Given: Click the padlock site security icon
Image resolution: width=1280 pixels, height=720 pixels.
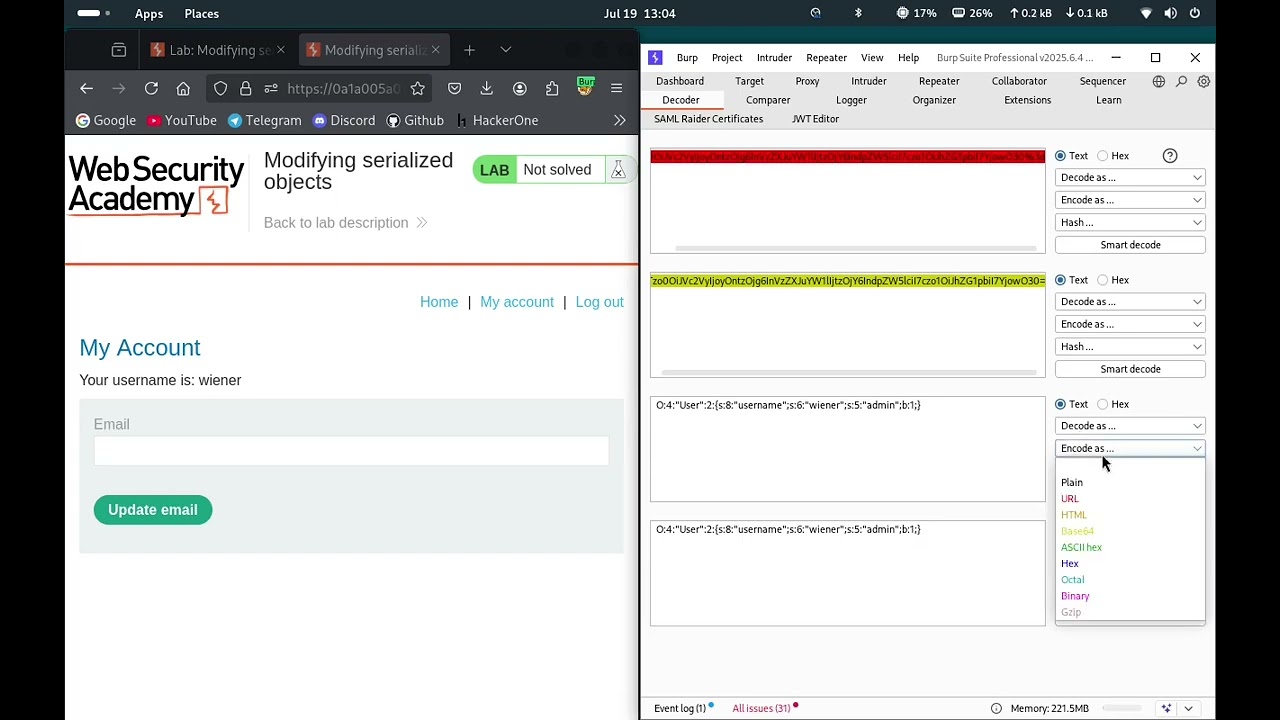Looking at the screenshot, I should 246,89.
